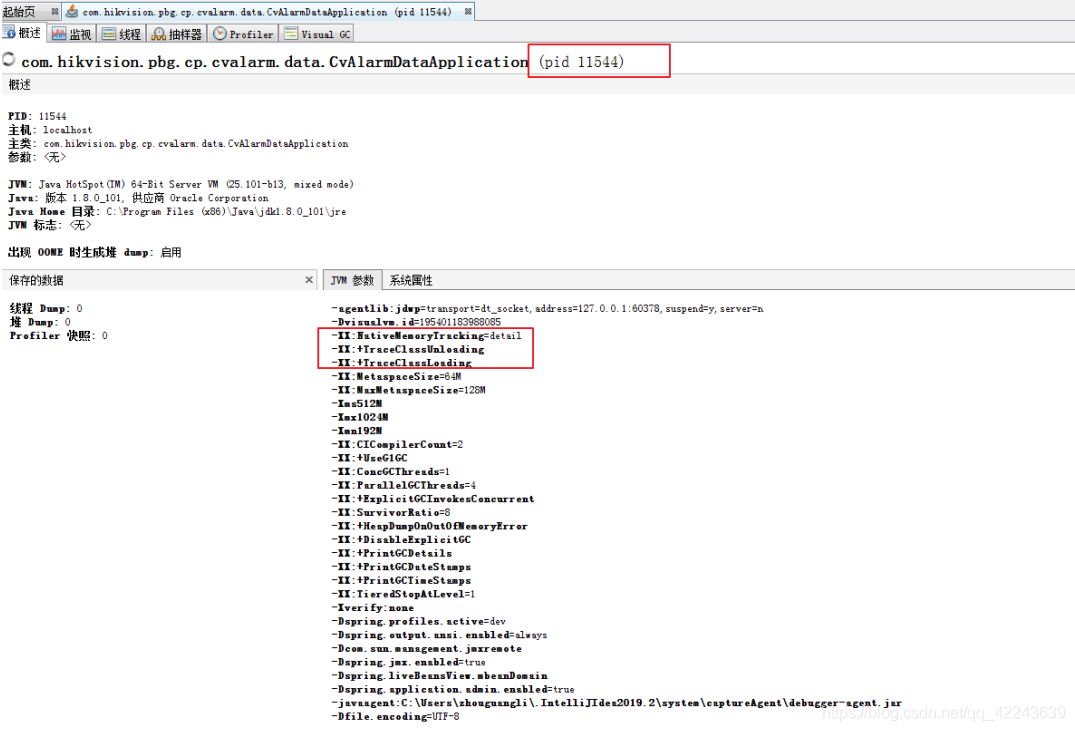This screenshot has width=1075, height=731.
Task: Click the -Dvisualvm.id argument line
Action: point(416,322)
